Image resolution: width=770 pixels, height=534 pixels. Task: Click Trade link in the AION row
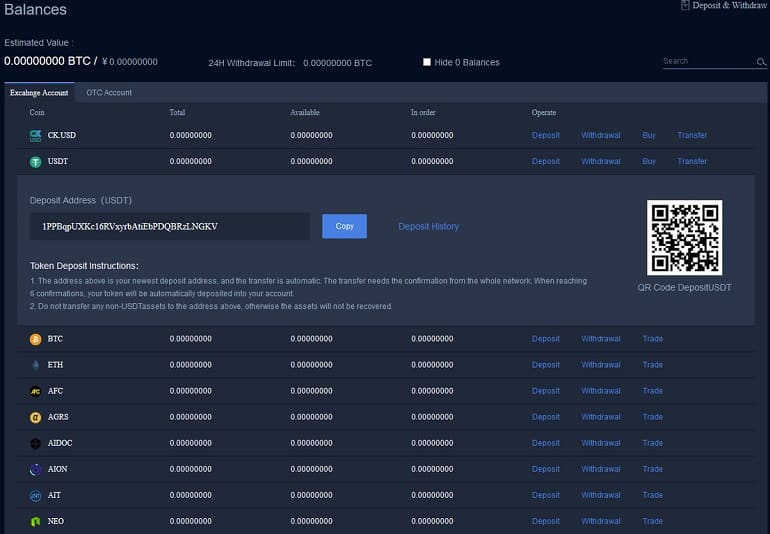pos(653,469)
